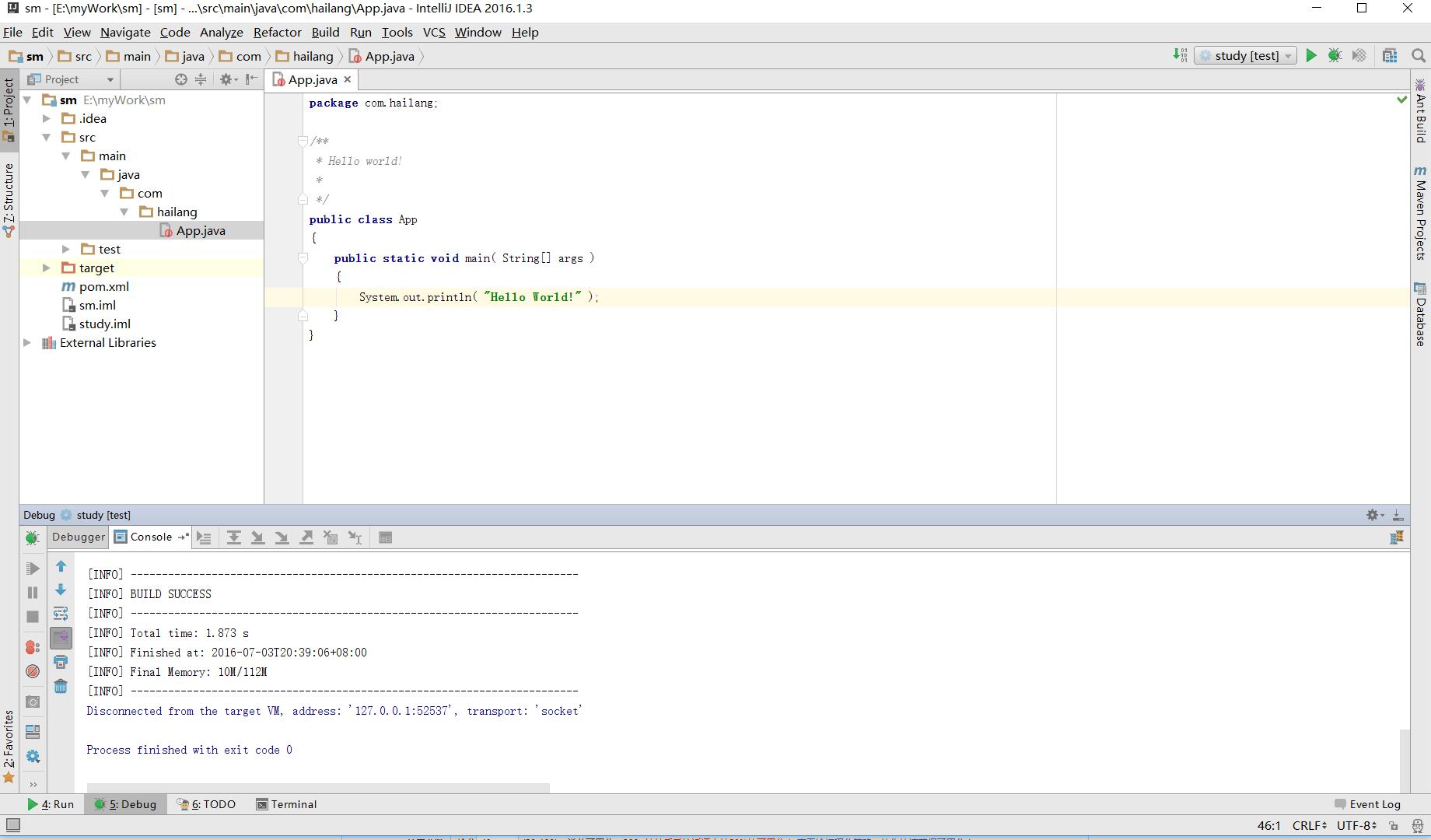This screenshot has width=1431, height=840.
Task: Open the 6: TODO tool window
Action: (206, 804)
